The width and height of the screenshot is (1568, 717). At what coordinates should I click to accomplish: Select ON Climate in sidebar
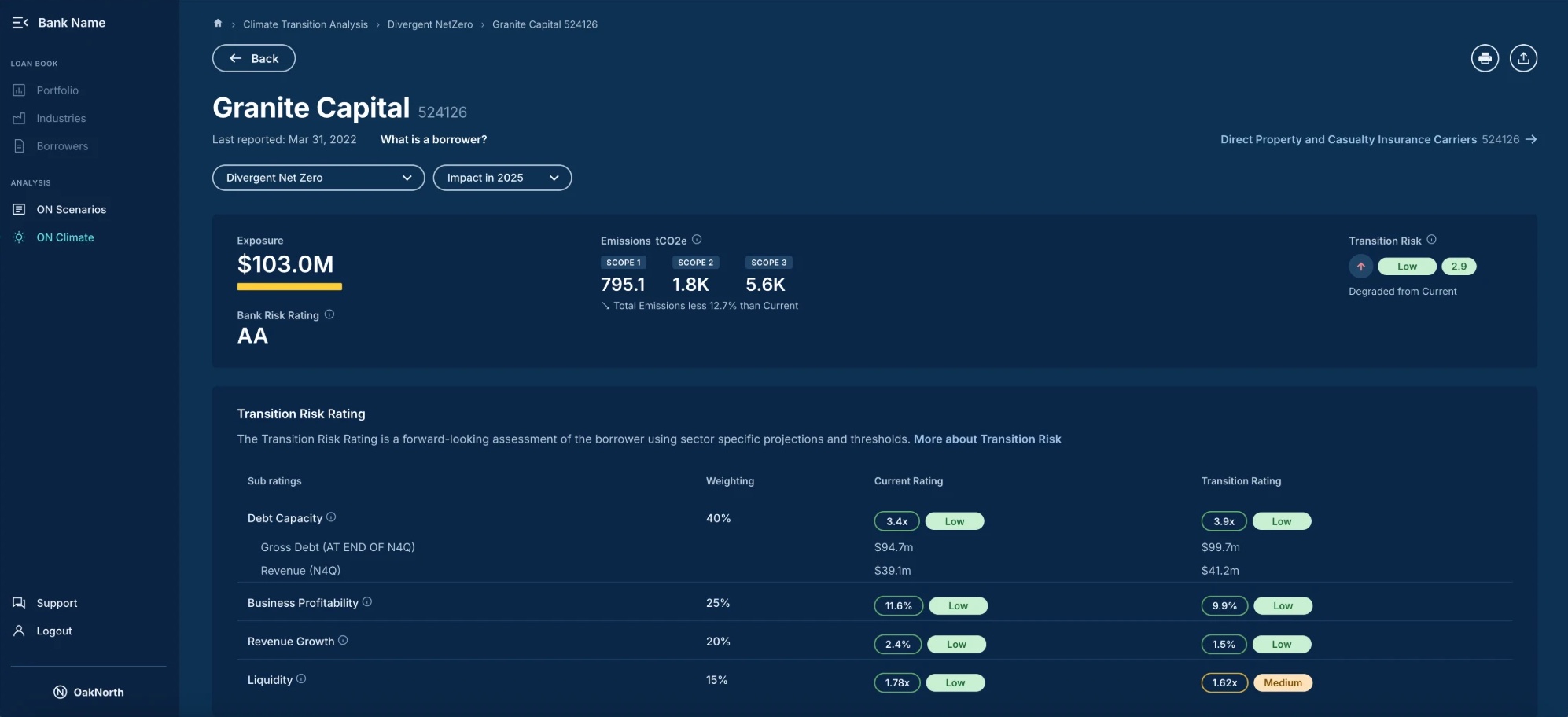pos(65,237)
